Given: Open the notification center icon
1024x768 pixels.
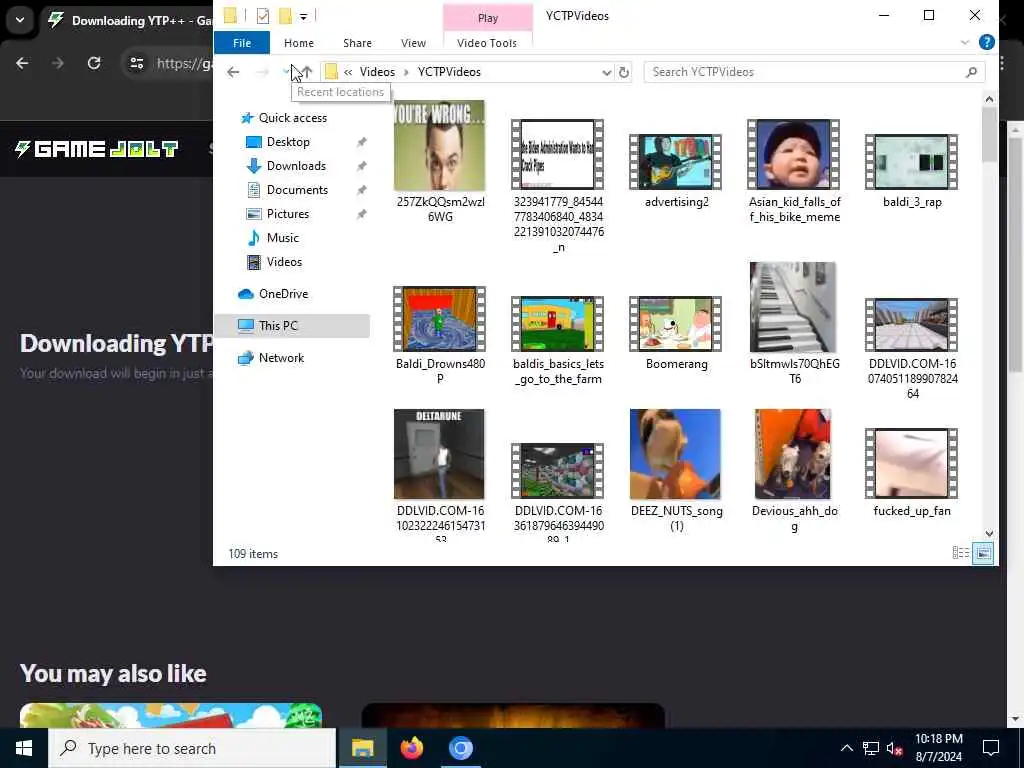Looking at the screenshot, I should pyautogui.click(x=991, y=748).
